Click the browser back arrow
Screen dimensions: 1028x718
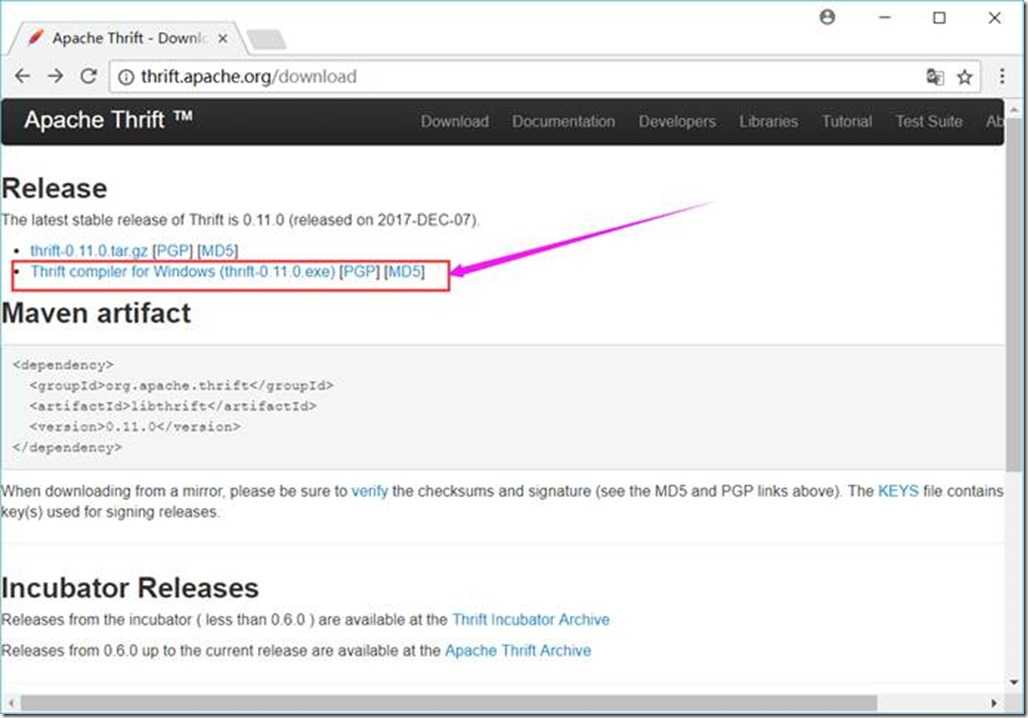tap(22, 76)
